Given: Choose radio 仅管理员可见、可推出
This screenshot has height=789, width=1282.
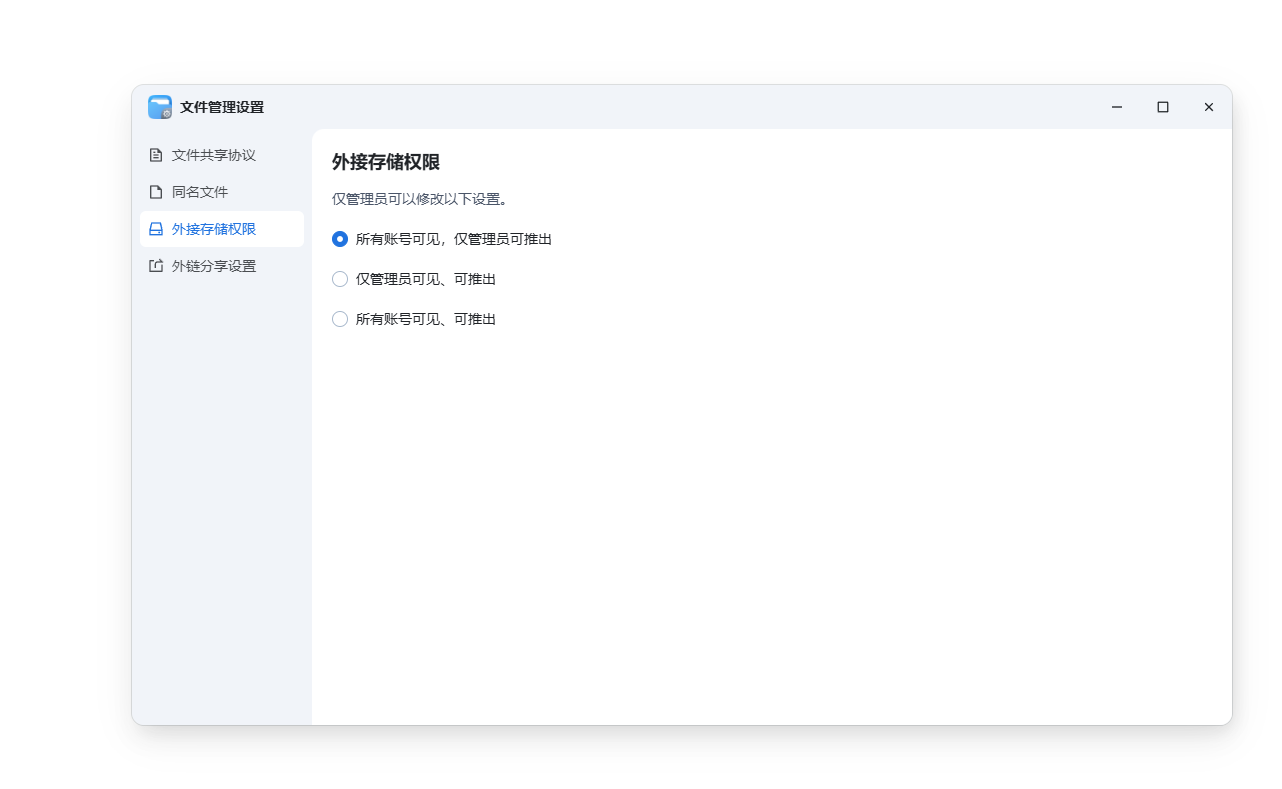Looking at the screenshot, I should coord(340,279).
